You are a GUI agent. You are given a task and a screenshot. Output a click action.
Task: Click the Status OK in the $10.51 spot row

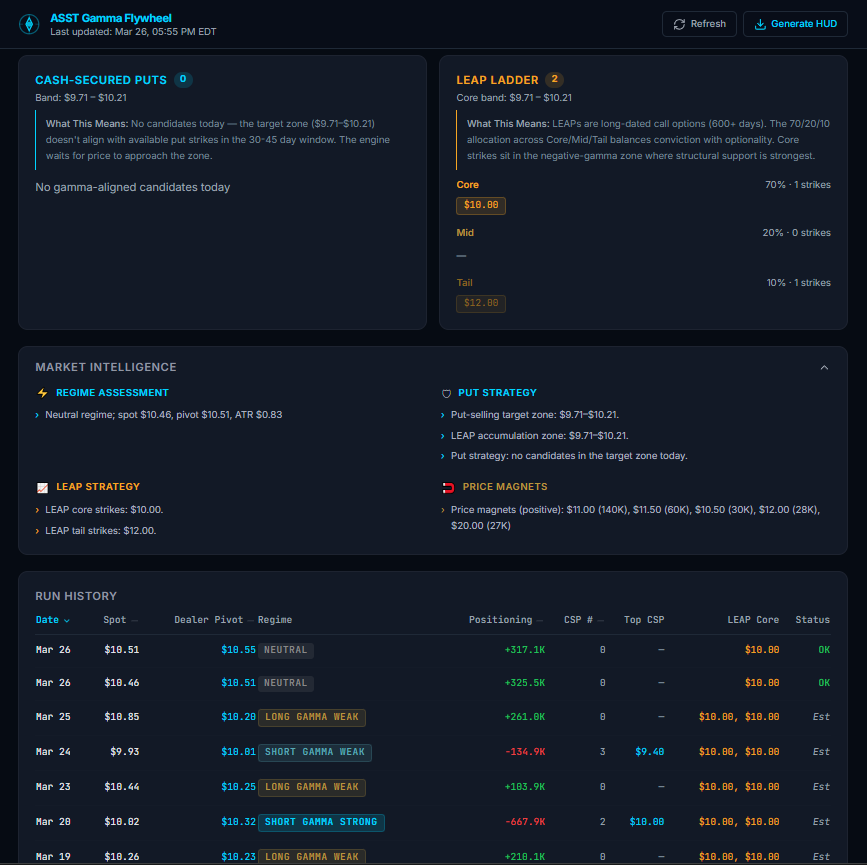824,650
